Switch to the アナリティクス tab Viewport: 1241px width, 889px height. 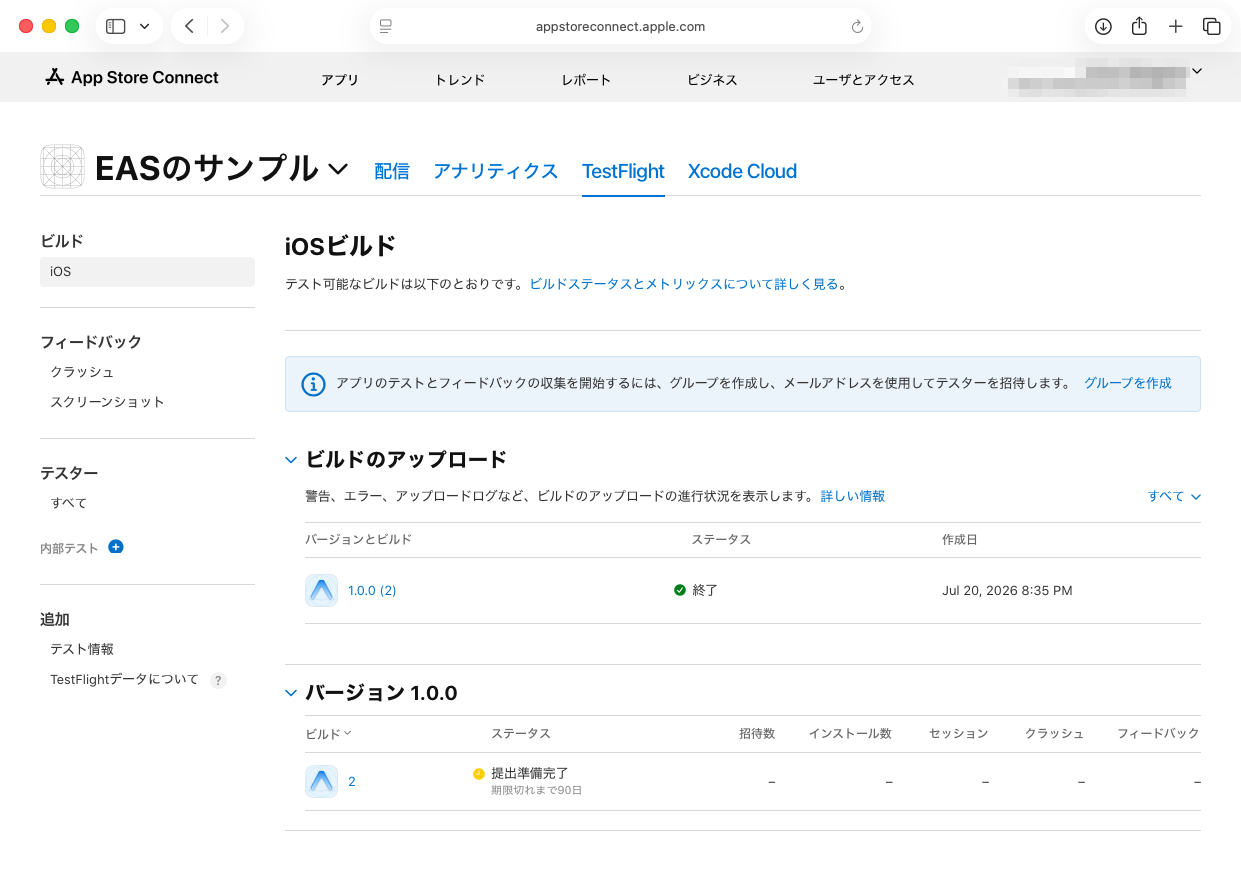[x=495, y=171]
